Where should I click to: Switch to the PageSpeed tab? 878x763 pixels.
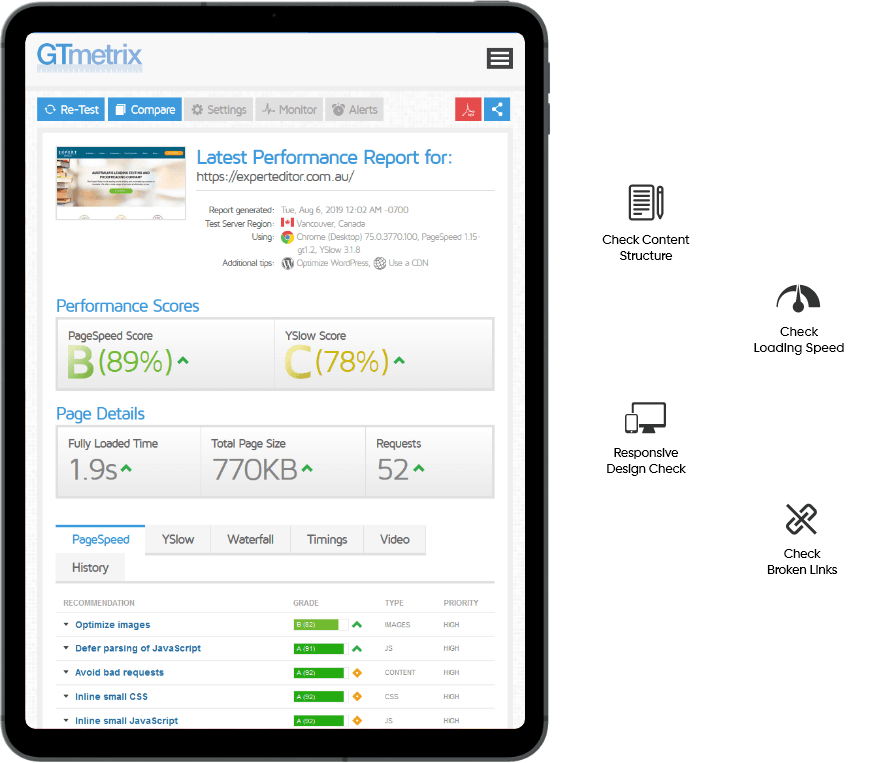[100, 539]
